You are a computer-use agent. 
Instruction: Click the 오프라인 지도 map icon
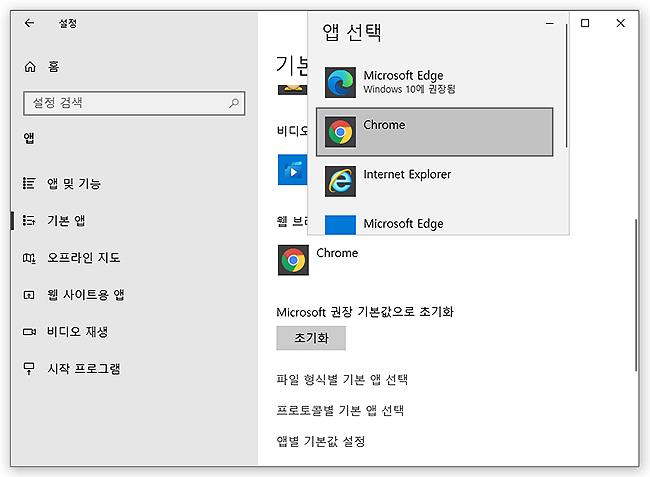(x=29, y=258)
